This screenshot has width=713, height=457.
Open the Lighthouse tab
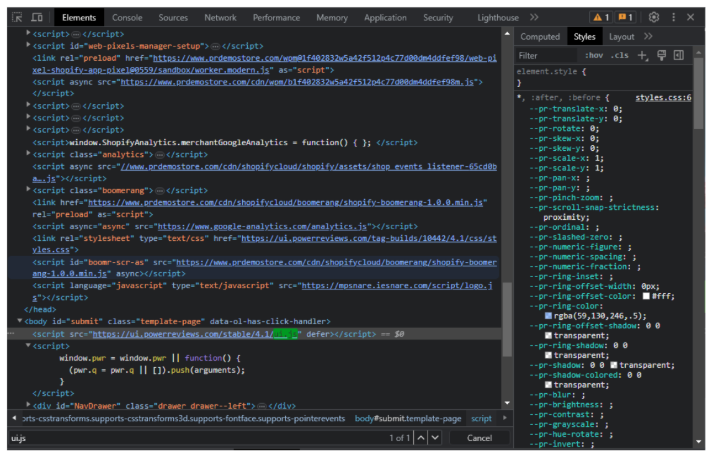[x=497, y=18]
